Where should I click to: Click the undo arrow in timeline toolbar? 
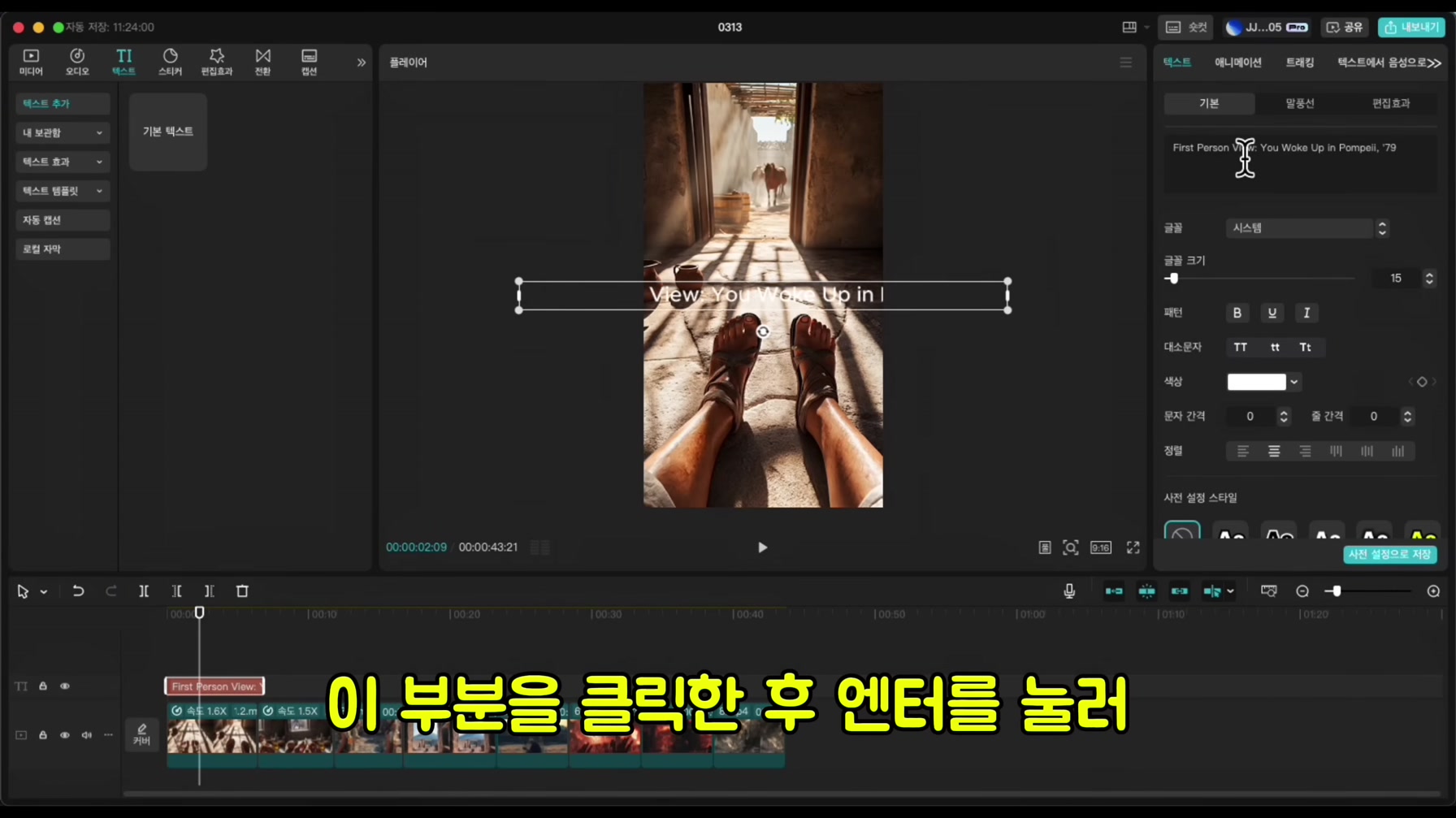tap(78, 591)
